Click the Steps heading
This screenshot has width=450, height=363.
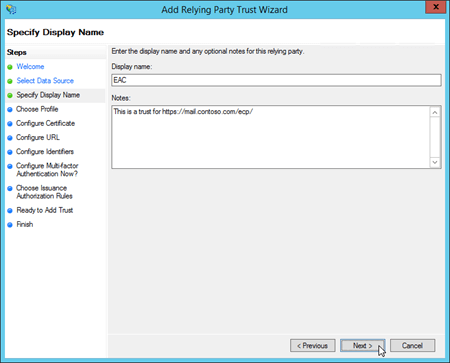[17, 52]
